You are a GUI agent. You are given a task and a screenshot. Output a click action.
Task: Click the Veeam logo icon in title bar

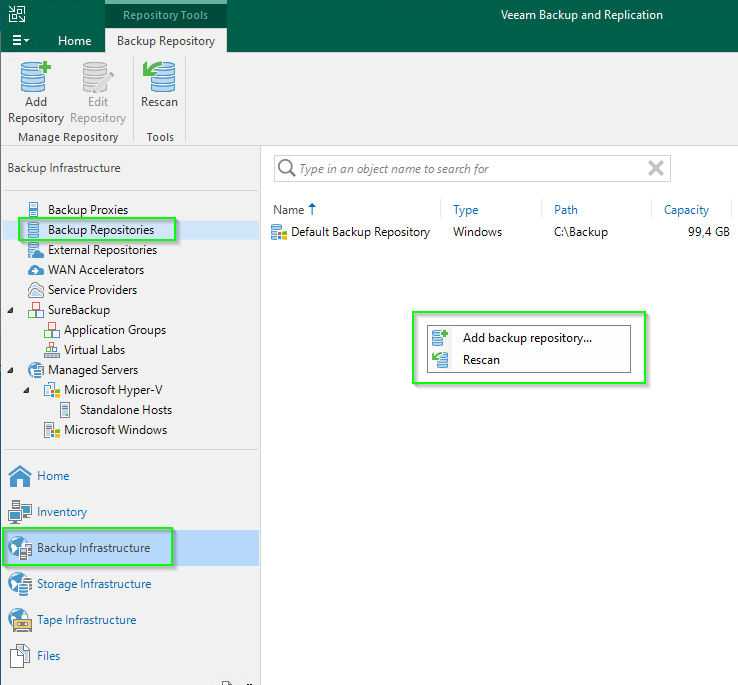pos(17,14)
